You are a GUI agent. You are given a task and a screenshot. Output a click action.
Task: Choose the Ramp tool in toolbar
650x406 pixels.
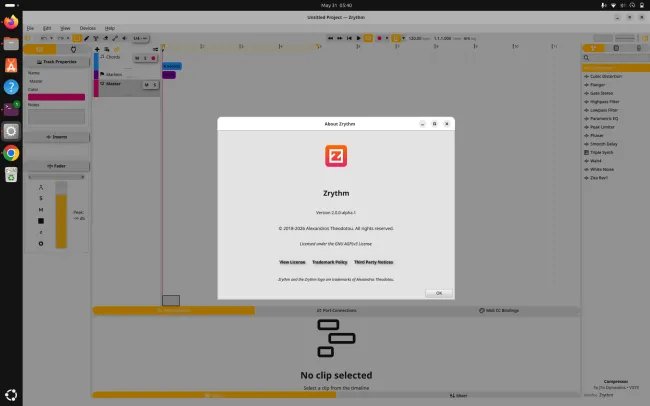115,38
